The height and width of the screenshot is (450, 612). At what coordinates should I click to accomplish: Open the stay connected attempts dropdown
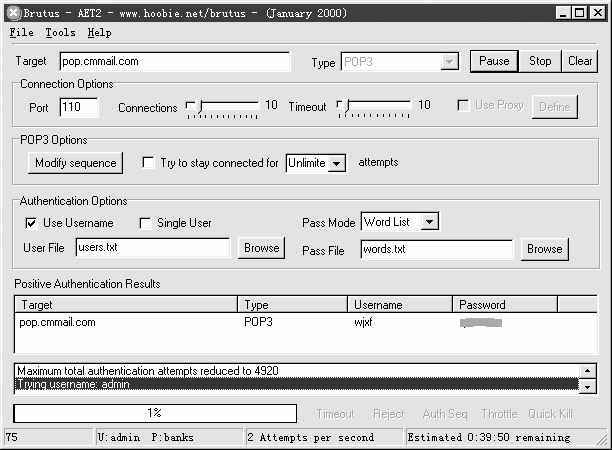point(336,163)
